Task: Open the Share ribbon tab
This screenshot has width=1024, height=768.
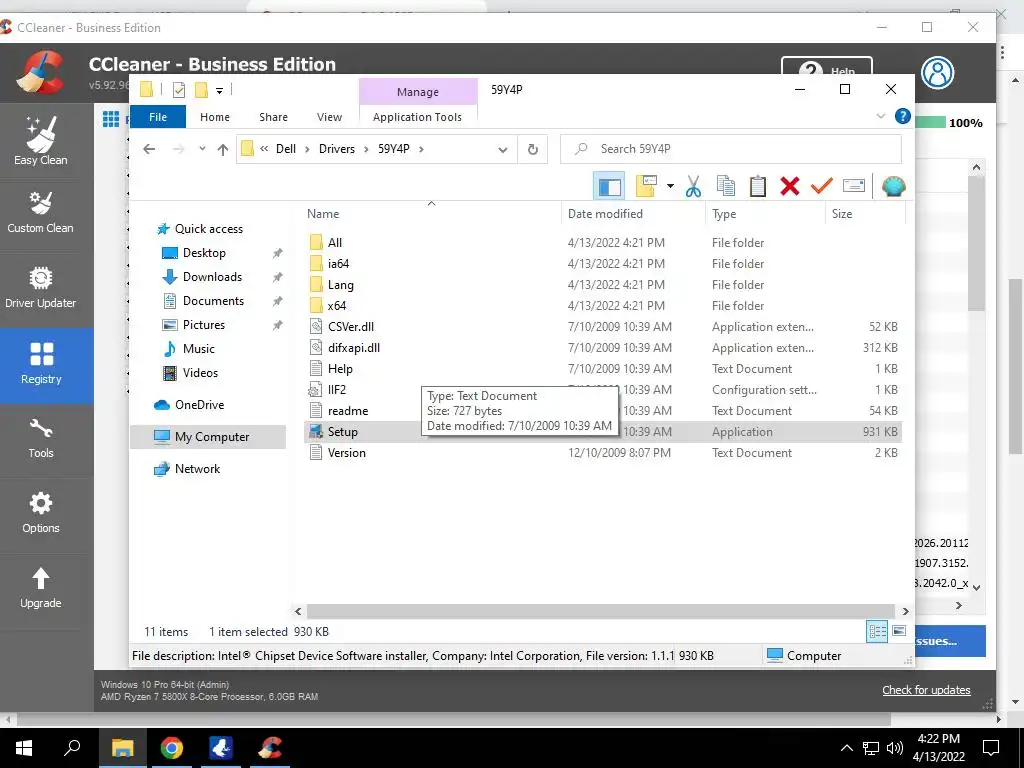Action: [273, 117]
